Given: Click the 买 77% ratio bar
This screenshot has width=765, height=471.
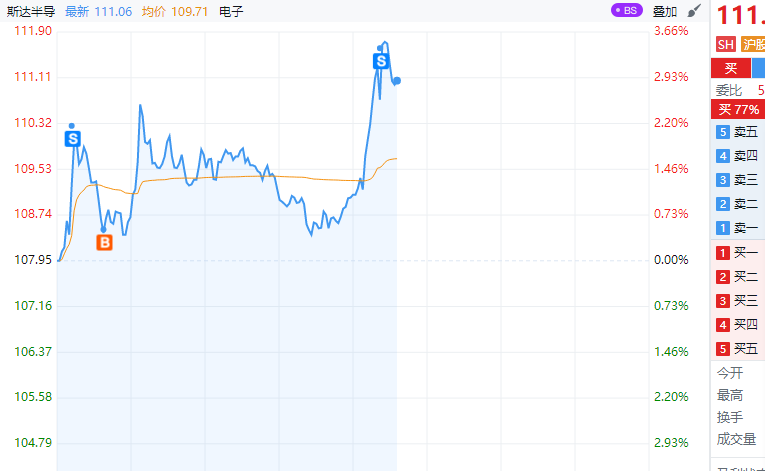Looking at the screenshot, I should [738, 109].
